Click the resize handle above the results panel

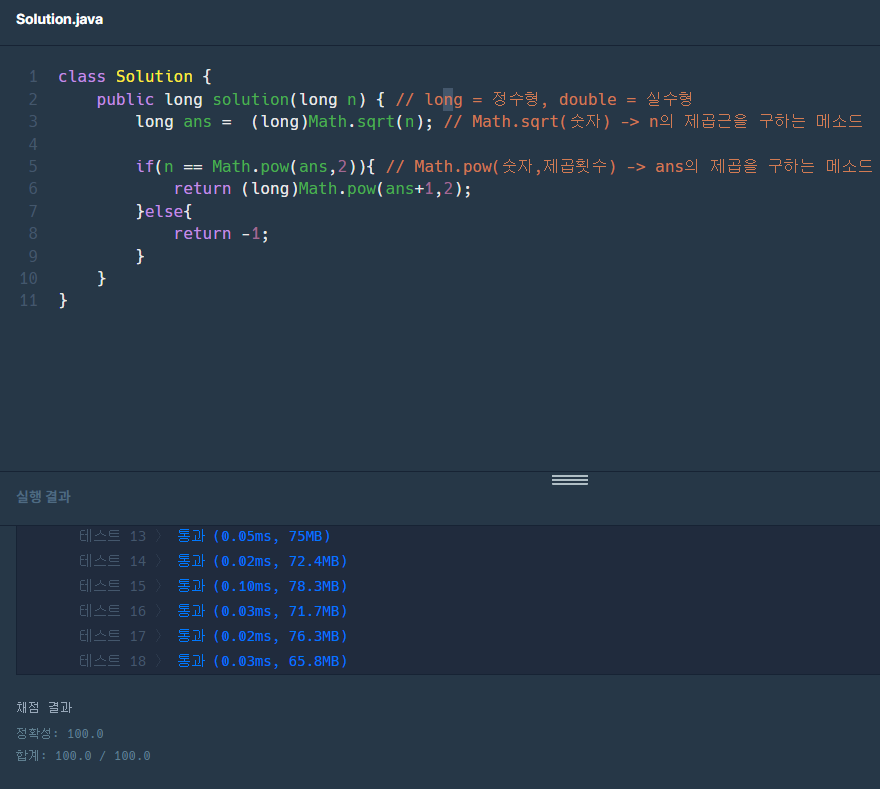[x=570, y=480]
